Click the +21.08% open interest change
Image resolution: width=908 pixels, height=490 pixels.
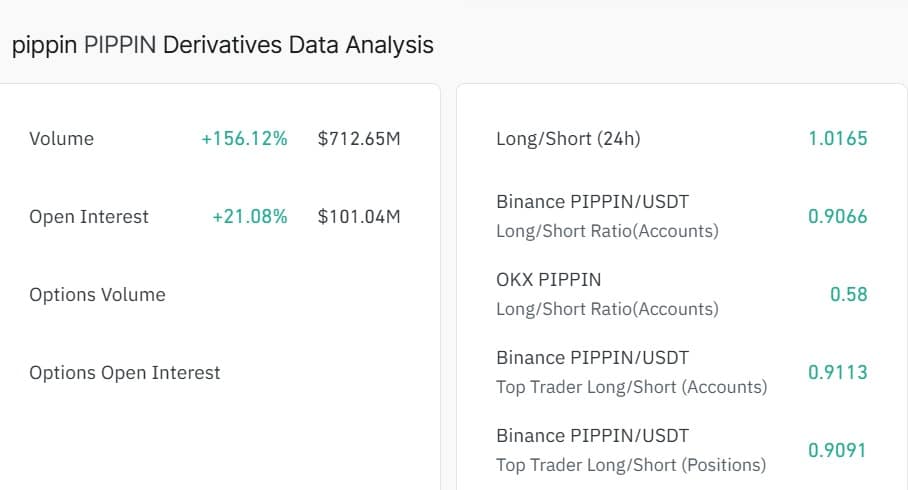tap(249, 217)
